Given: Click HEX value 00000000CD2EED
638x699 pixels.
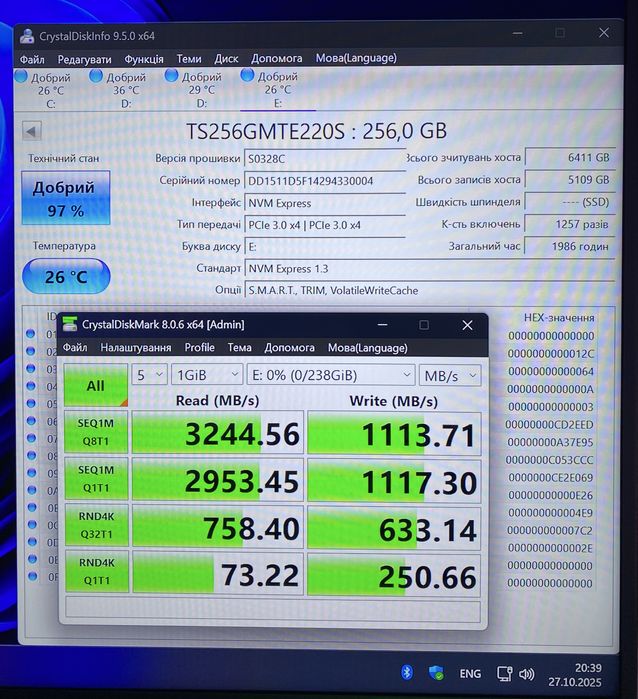Looking at the screenshot, I should click(x=549, y=424).
